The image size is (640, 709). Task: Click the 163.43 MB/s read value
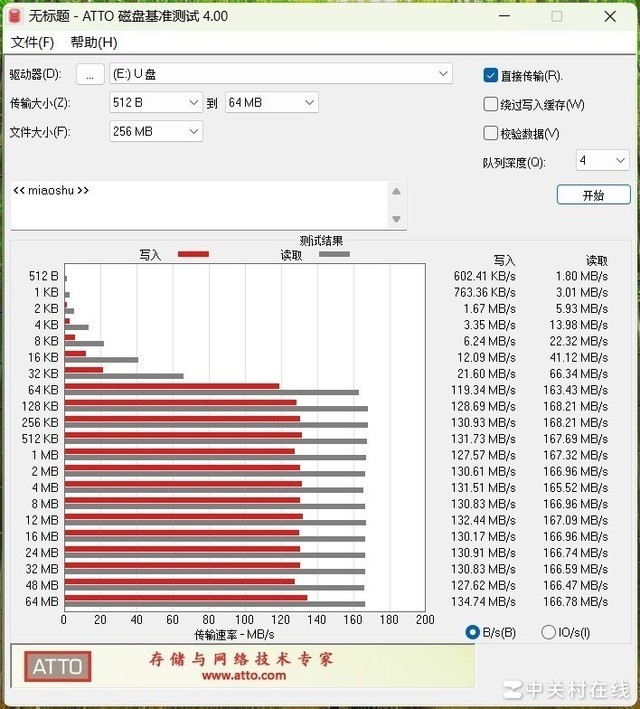pos(576,390)
